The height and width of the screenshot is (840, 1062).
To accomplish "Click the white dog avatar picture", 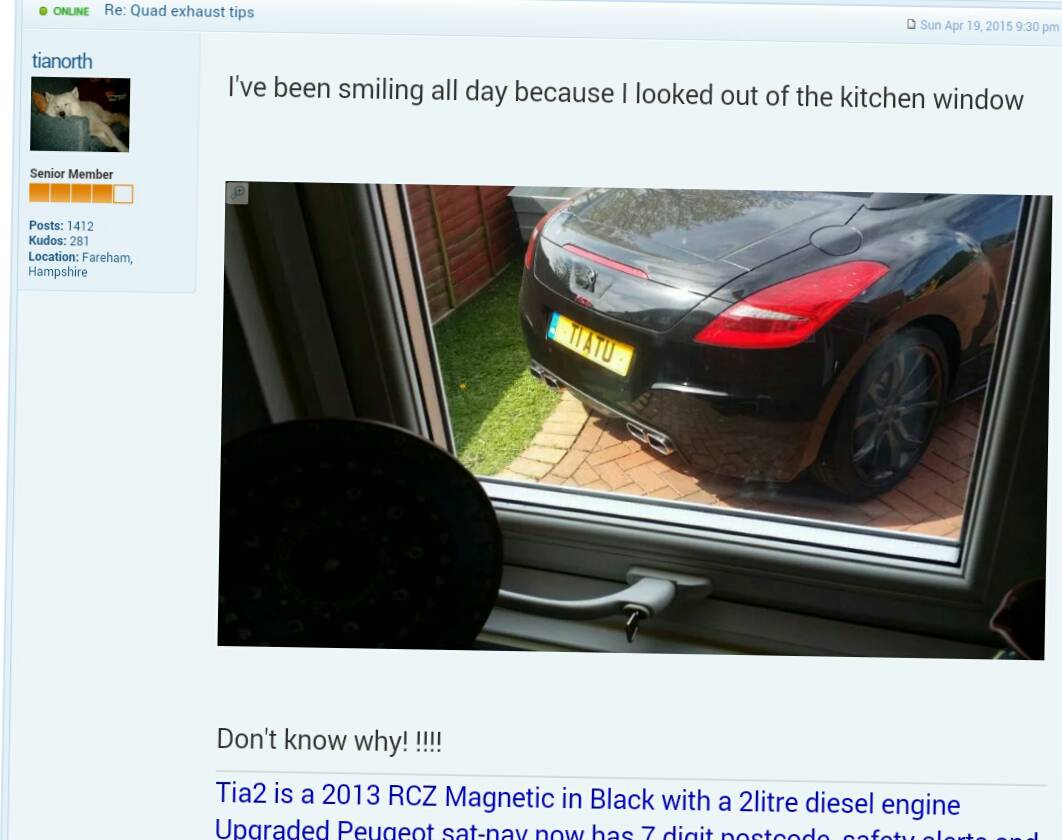I will [x=80, y=114].
